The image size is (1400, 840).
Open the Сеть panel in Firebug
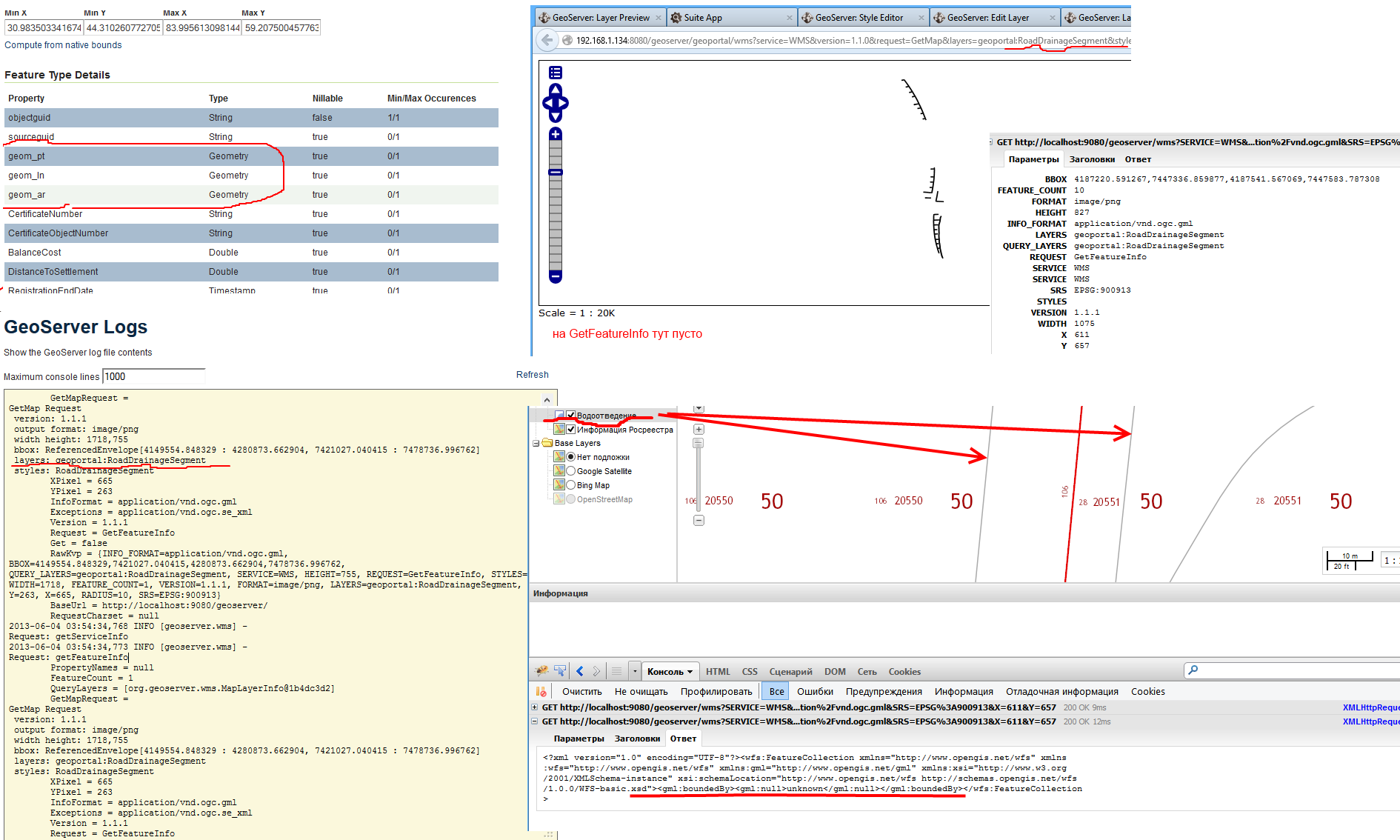(x=867, y=672)
